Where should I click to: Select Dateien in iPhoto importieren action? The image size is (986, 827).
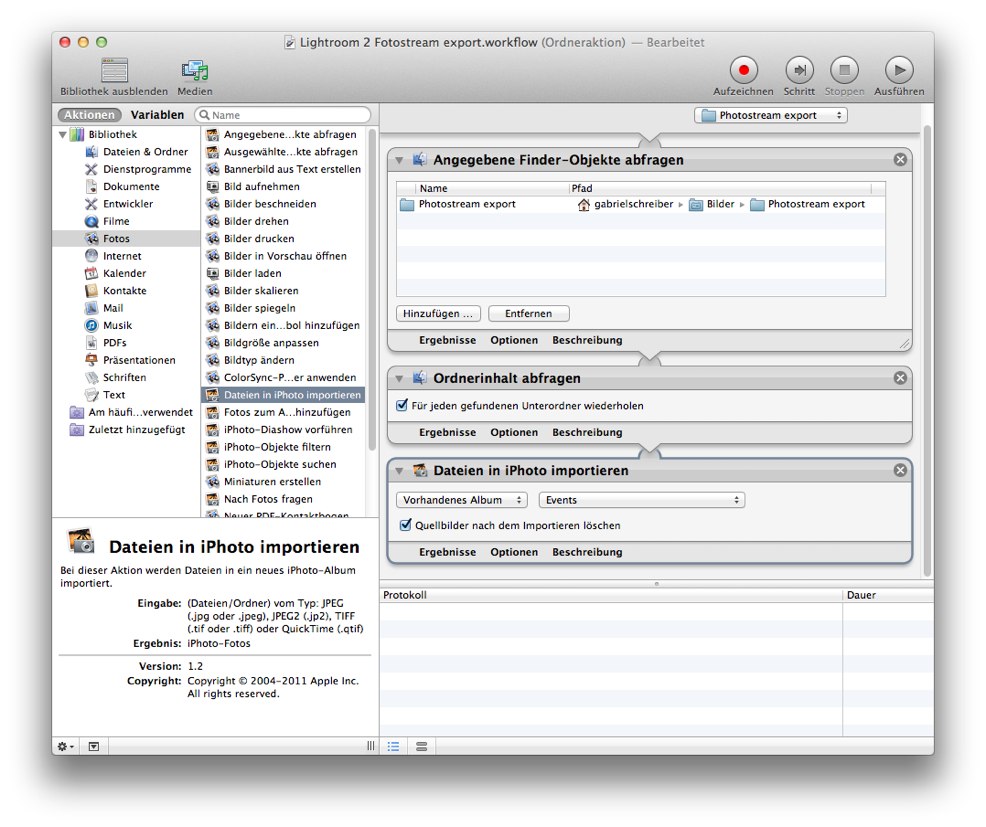point(283,395)
